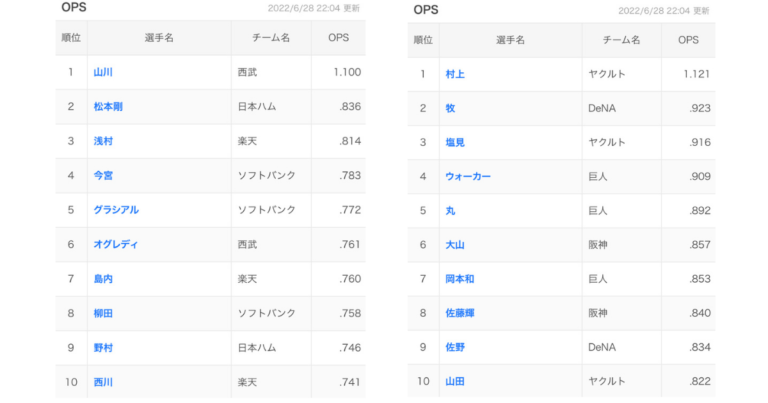Image resolution: width=768 pixels, height=403 pixels.
Task: Click player link 牧
Action: (450, 108)
